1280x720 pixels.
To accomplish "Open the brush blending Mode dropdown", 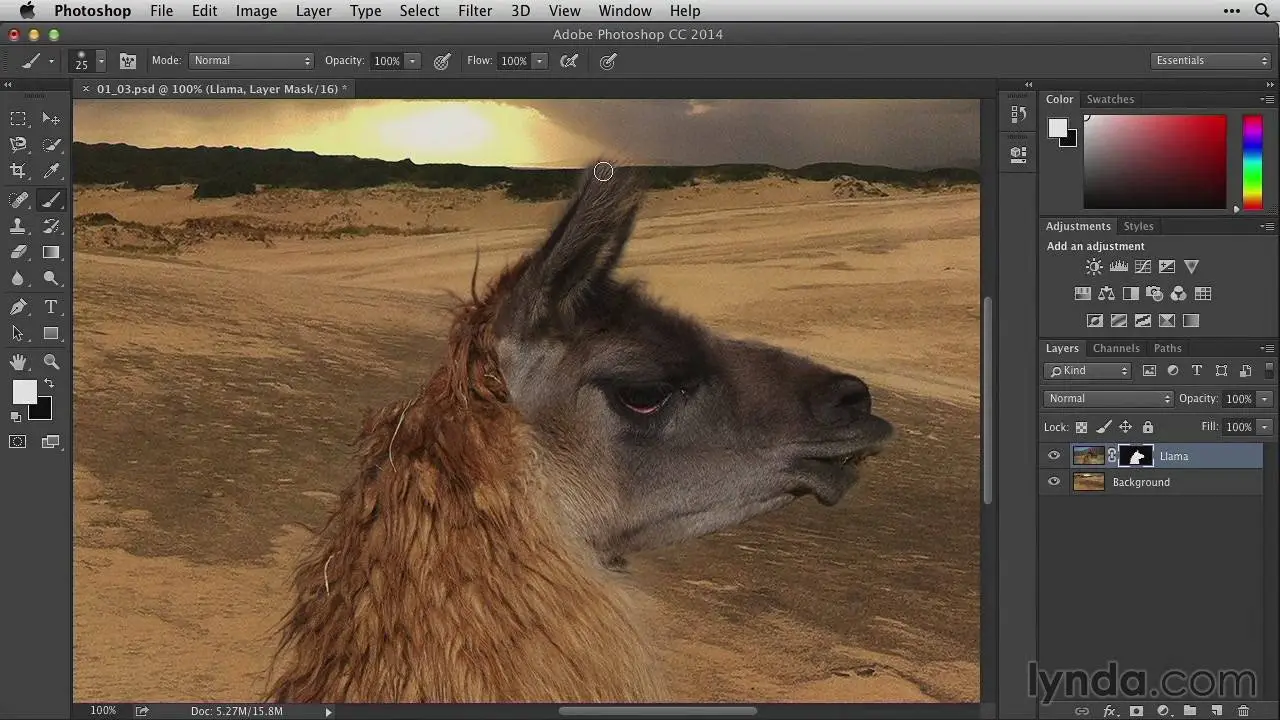I will pyautogui.click(x=251, y=61).
